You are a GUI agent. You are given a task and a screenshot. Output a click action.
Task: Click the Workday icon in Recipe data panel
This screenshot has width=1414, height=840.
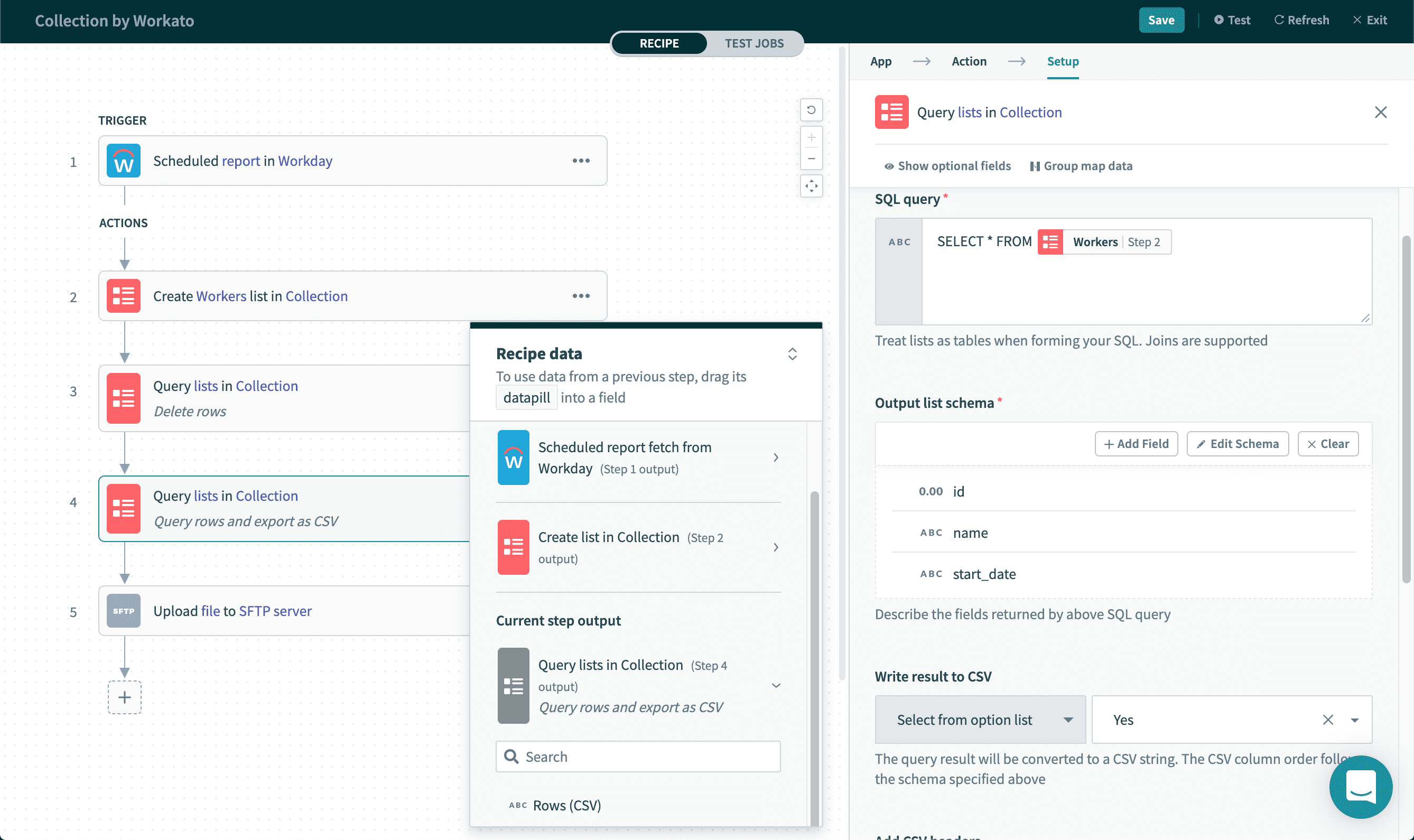pyautogui.click(x=513, y=457)
